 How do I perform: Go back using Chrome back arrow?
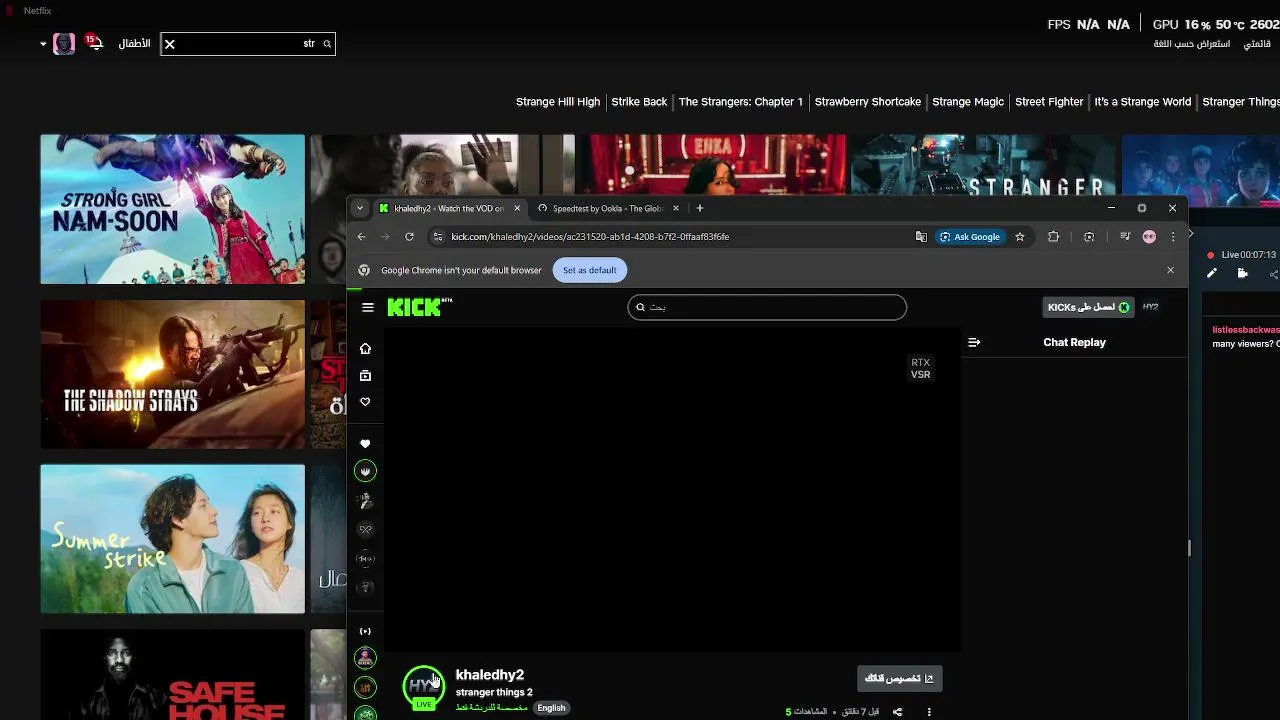point(361,237)
